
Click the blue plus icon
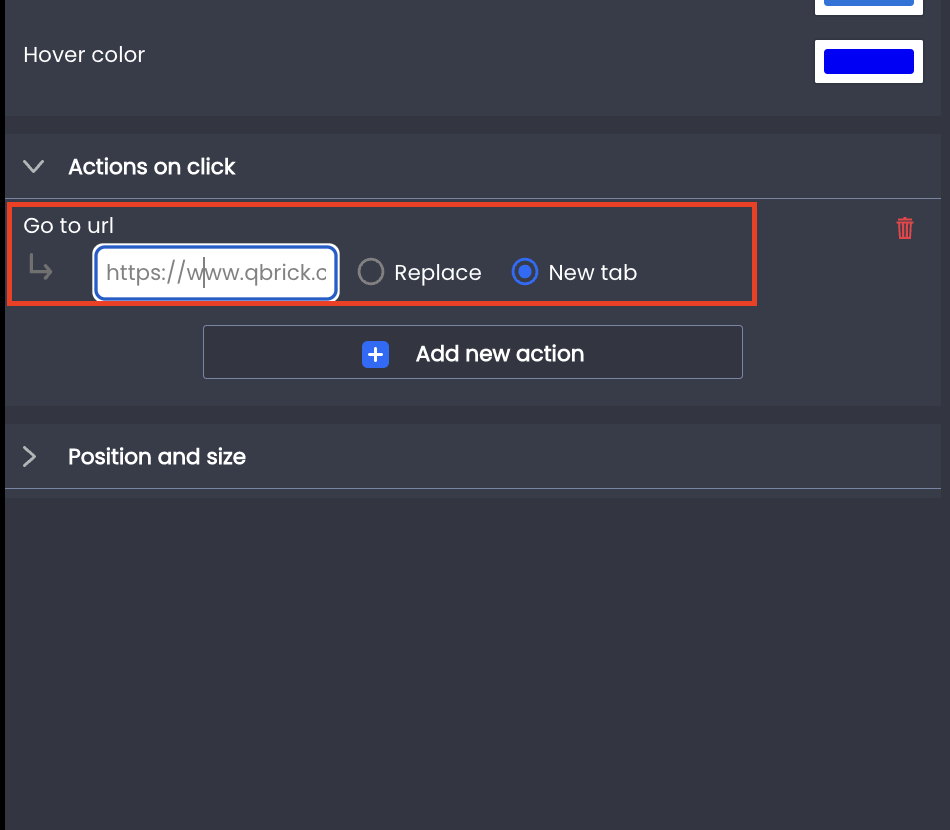click(x=376, y=354)
